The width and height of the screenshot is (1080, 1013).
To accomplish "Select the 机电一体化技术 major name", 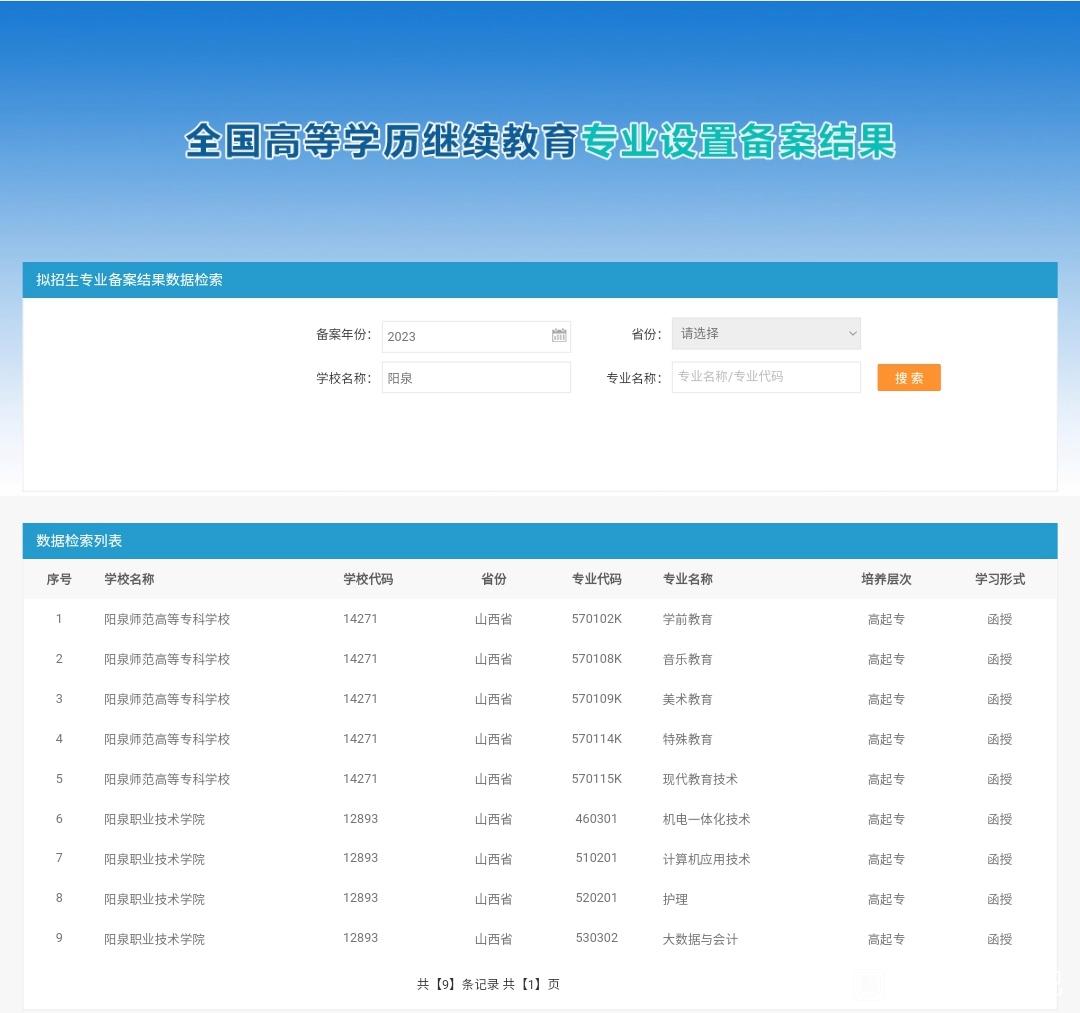I will pos(706,819).
